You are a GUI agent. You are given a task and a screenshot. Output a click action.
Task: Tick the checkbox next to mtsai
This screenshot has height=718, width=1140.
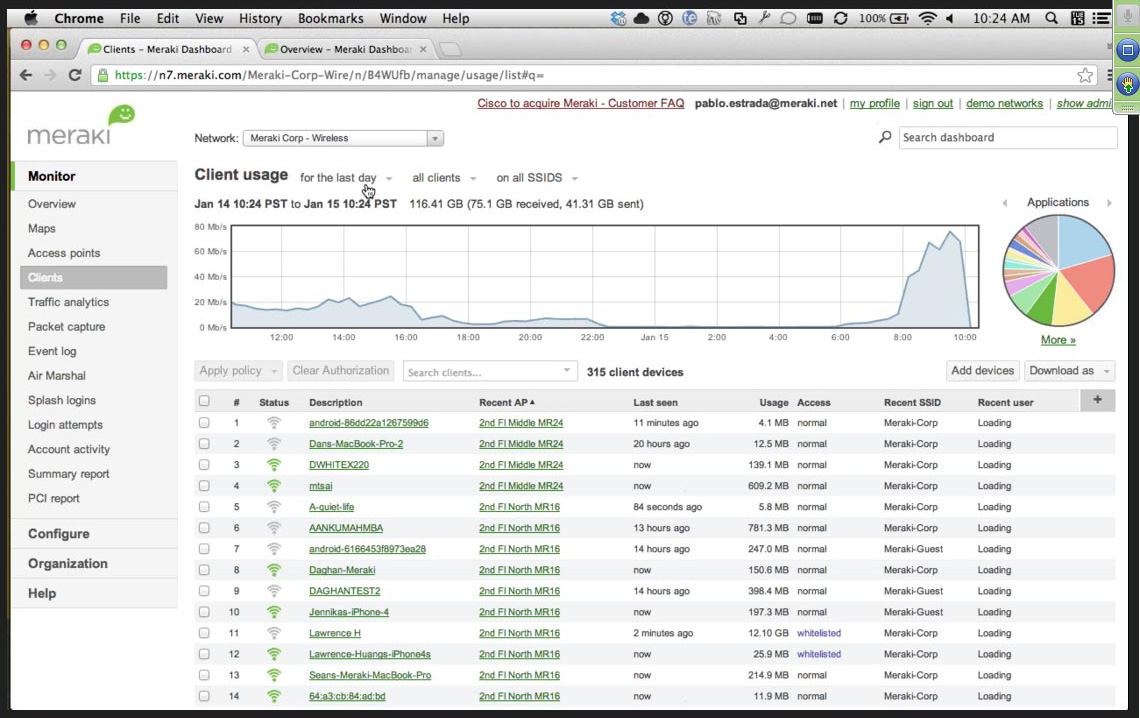click(x=204, y=485)
